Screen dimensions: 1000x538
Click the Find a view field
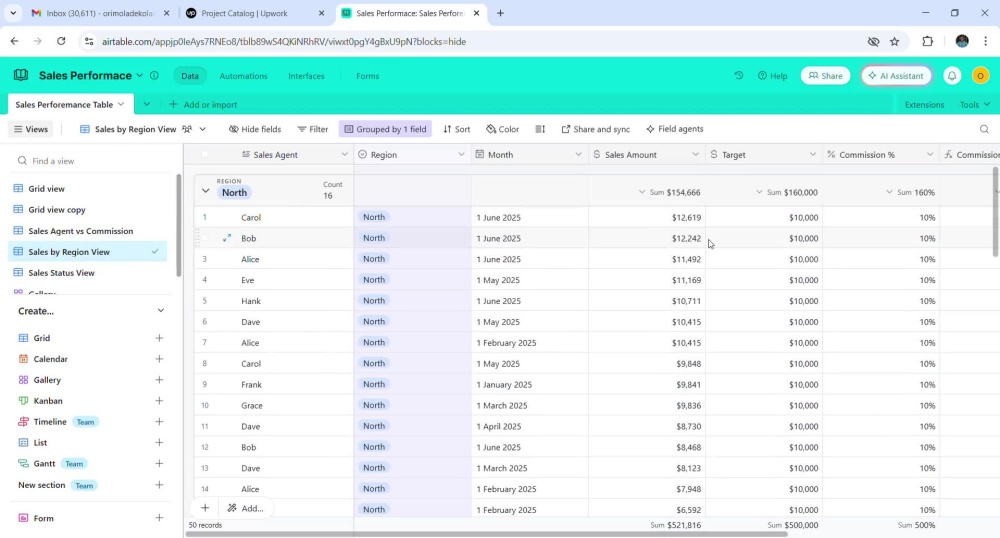point(89,161)
